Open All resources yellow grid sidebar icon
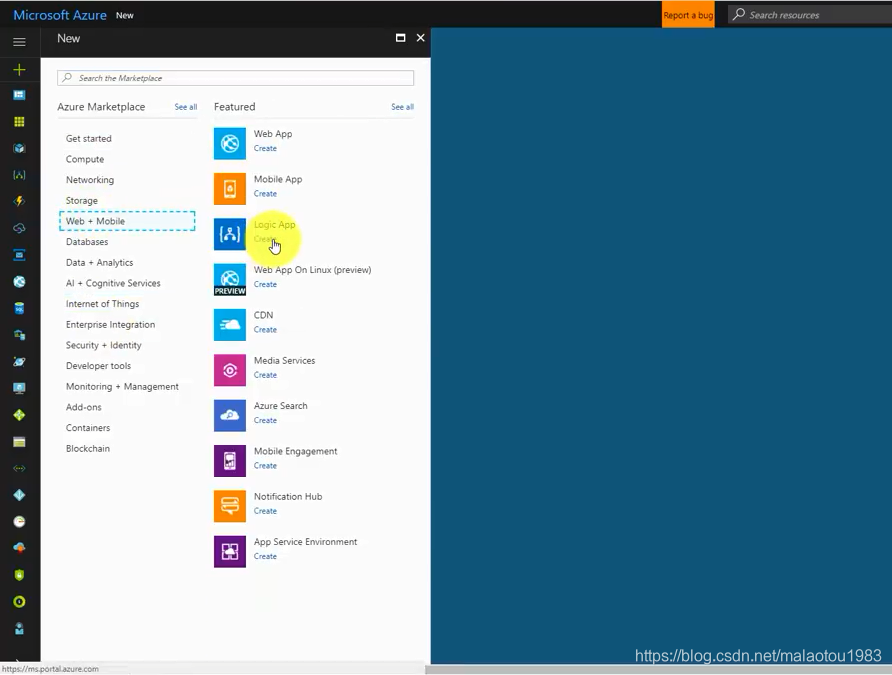 tap(19, 122)
